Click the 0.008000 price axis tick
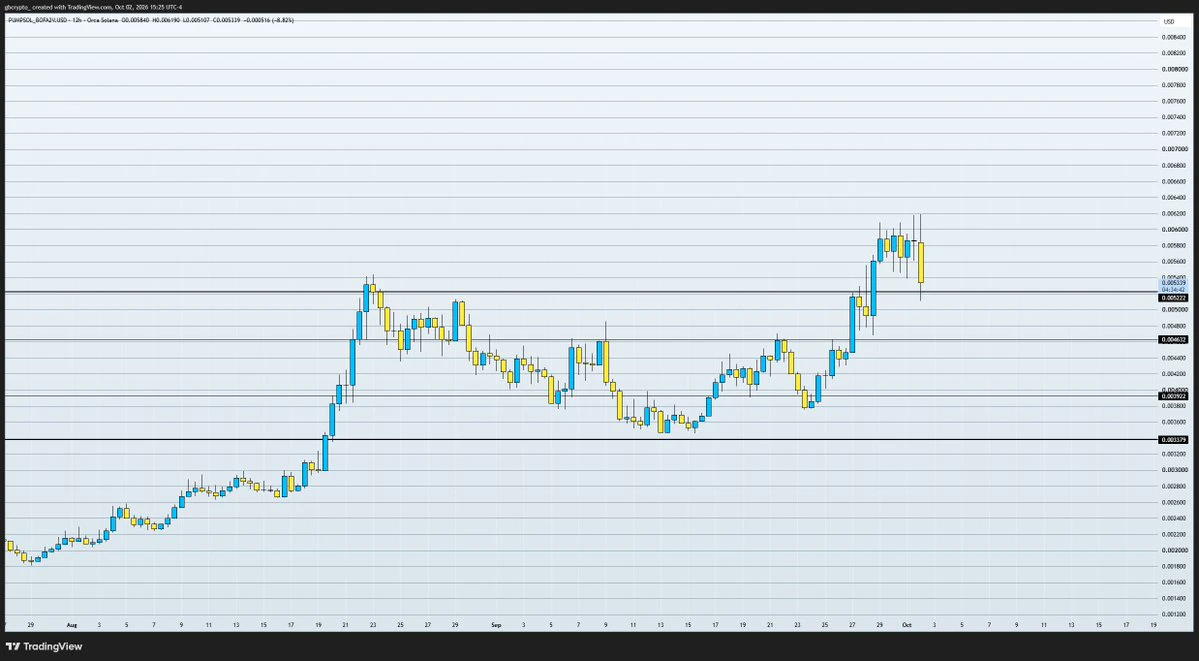This screenshot has height=661, width=1199. tap(1173, 69)
